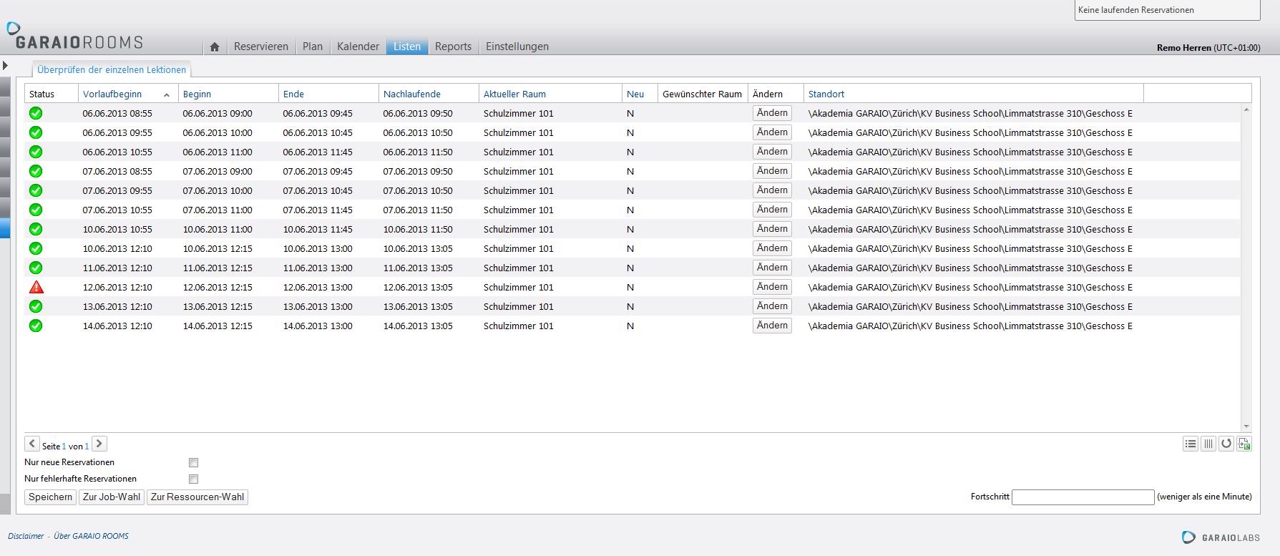This screenshot has height=556, width=1280.
Task: Click the Fortschritt progress field
Action: coord(1082,497)
